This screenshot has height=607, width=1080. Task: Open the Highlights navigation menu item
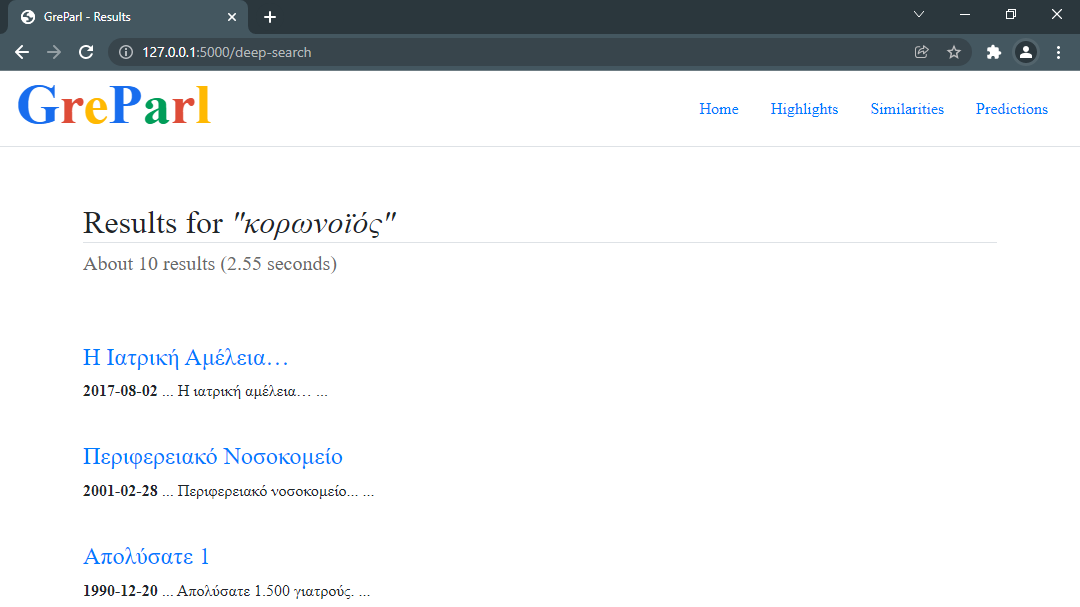[x=804, y=109]
